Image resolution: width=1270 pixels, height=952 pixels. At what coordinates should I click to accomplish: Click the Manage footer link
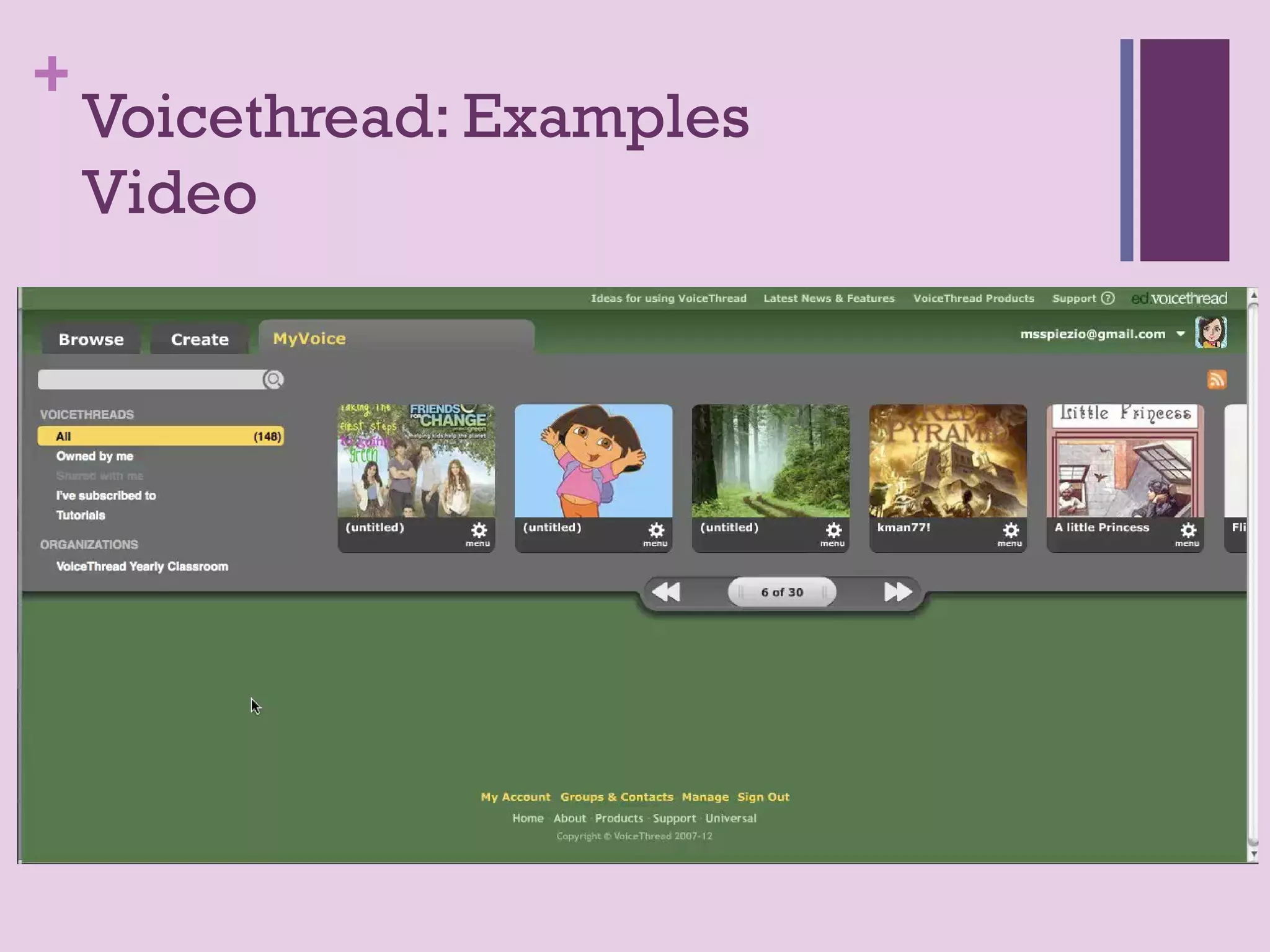(705, 797)
